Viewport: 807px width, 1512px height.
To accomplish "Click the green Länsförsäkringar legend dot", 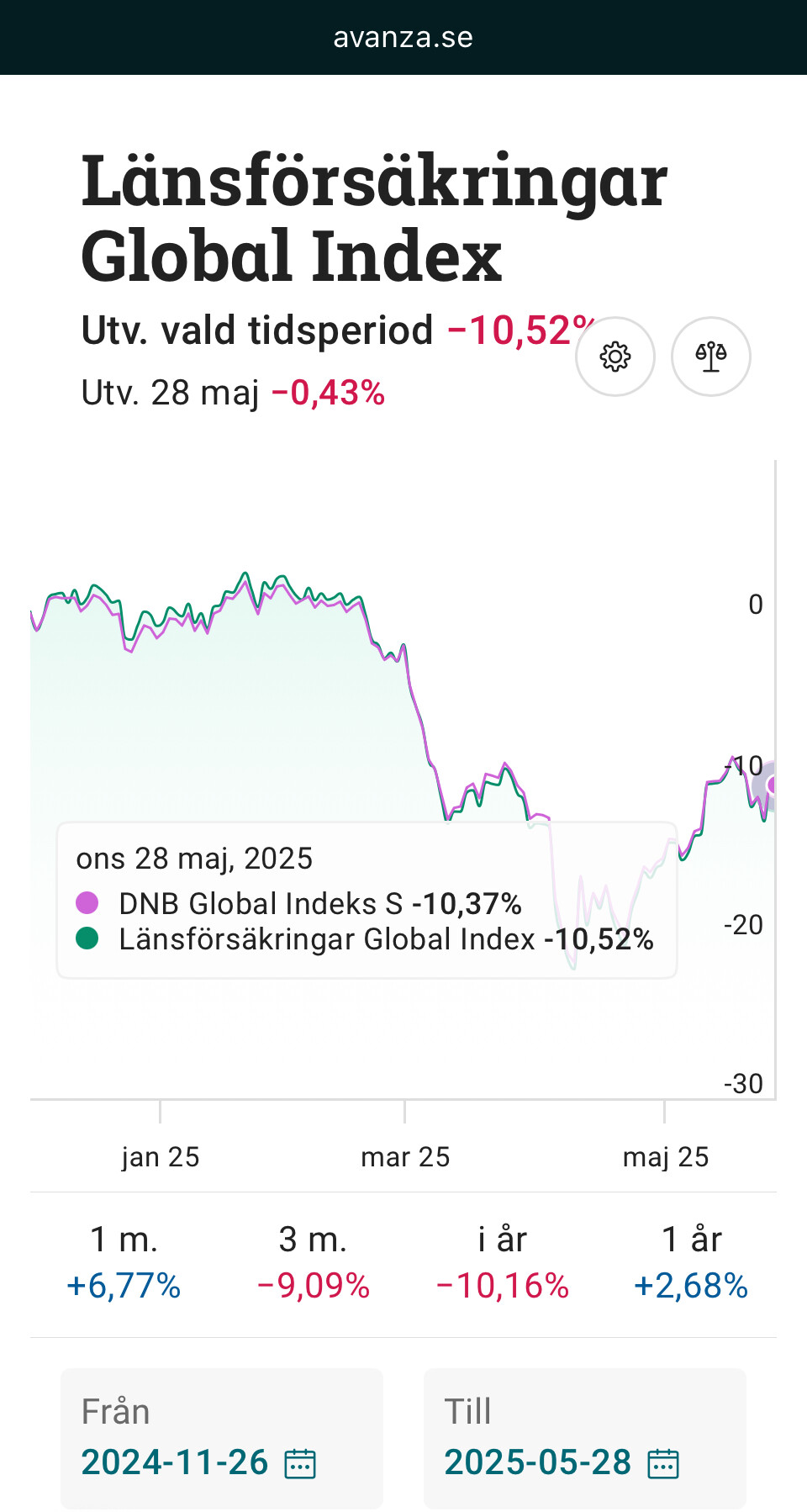I will pyautogui.click(x=87, y=938).
